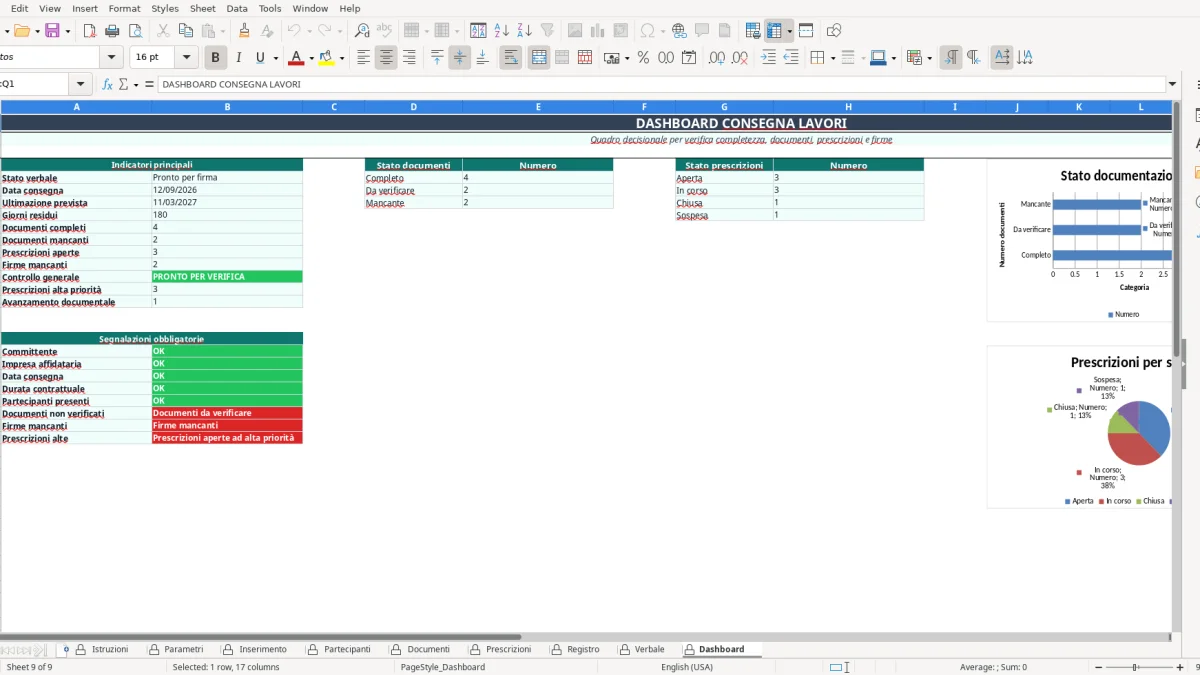Viewport: 1200px width, 675px height.
Task: Click the Undo arrow icon
Action: pyautogui.click(x=294, y=31)
